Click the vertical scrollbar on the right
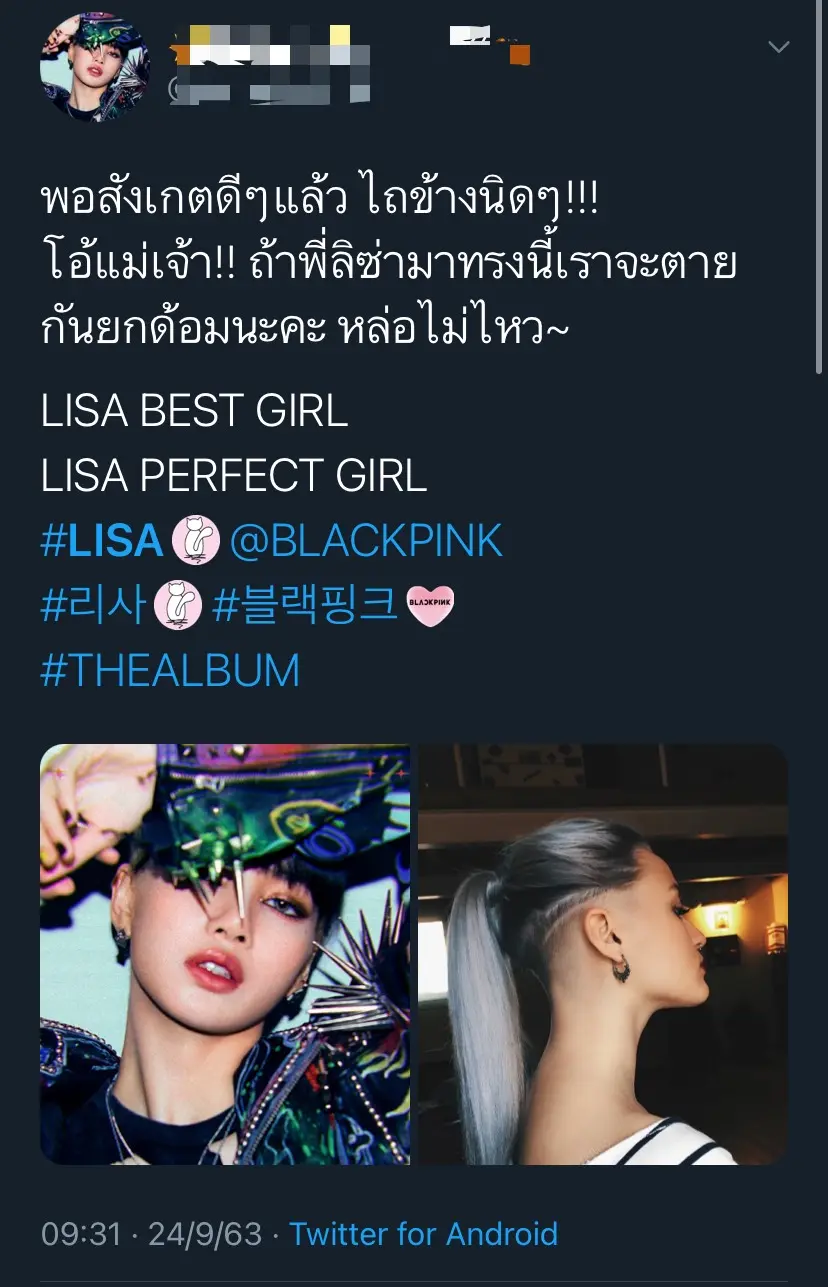The width and height of the screenshot is (828, 1287). (x=821, y=190)
